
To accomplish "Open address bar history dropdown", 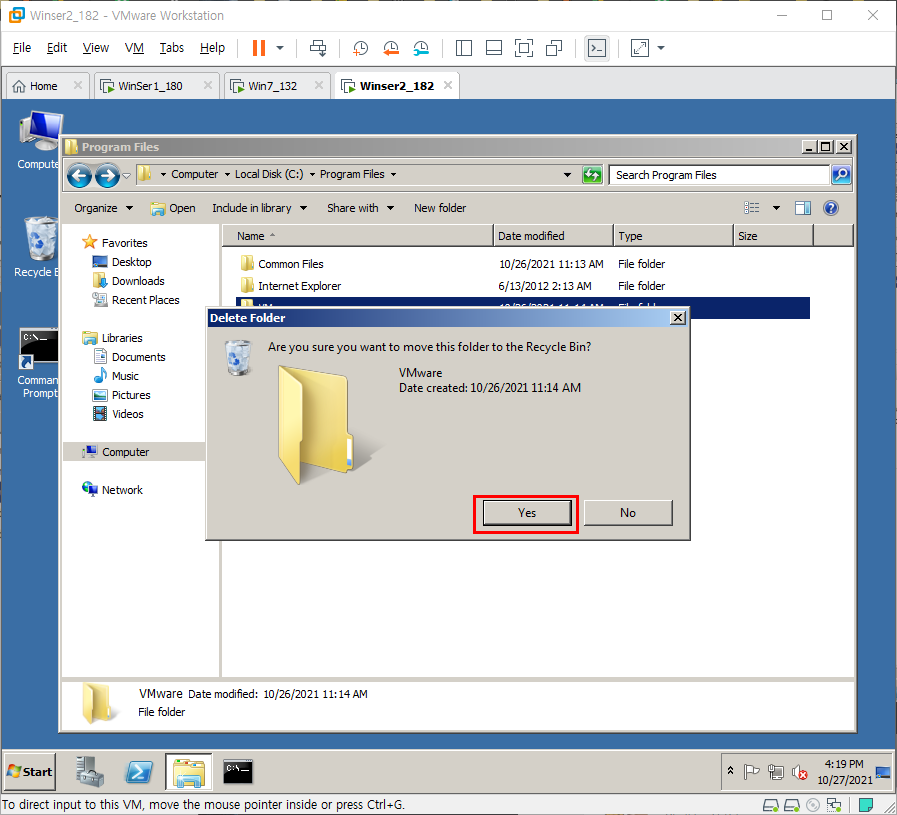I will tap(567, 175).
